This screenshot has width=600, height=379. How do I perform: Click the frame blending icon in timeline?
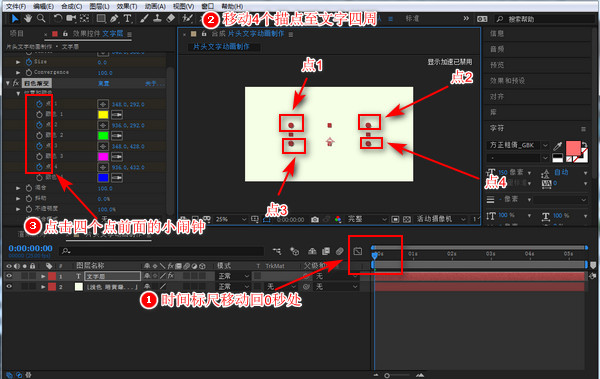pos(326,251)
